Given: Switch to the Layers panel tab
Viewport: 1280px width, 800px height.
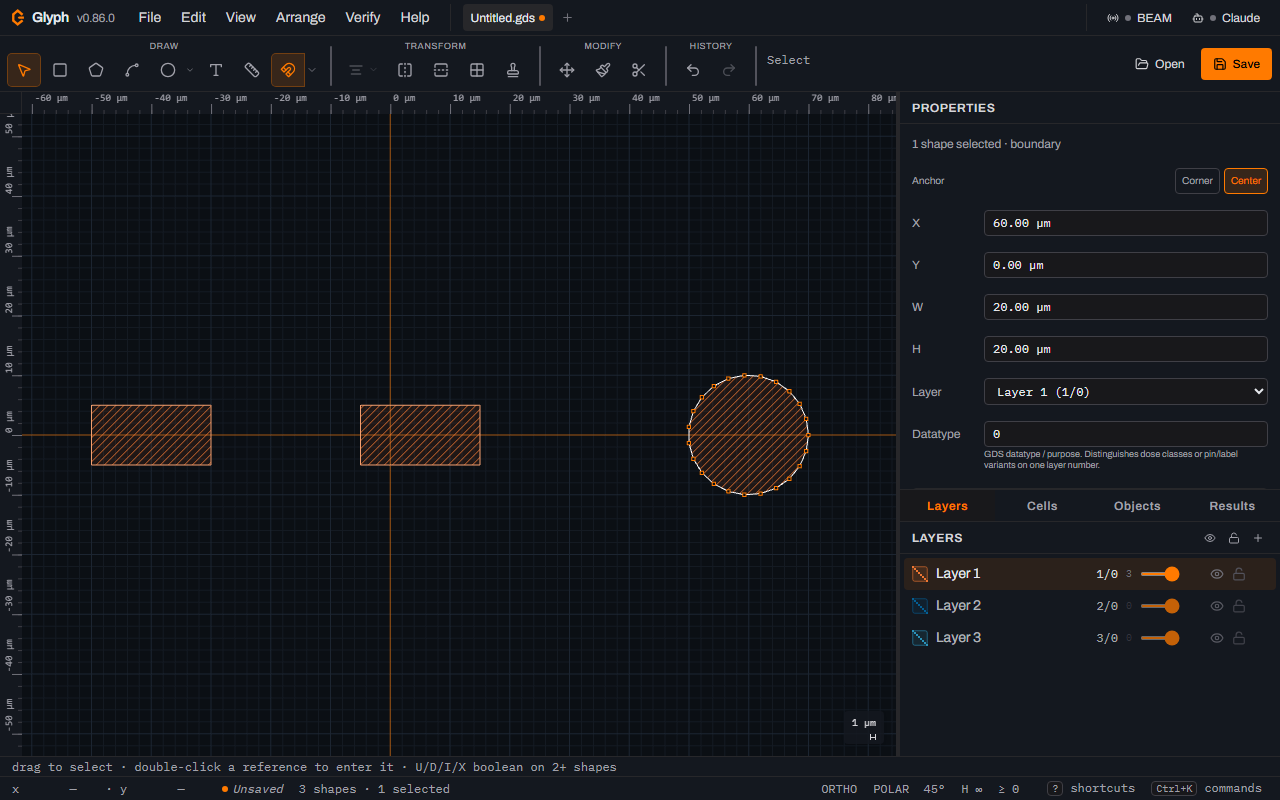Looking at the screenshot, I should click(947, 506).
